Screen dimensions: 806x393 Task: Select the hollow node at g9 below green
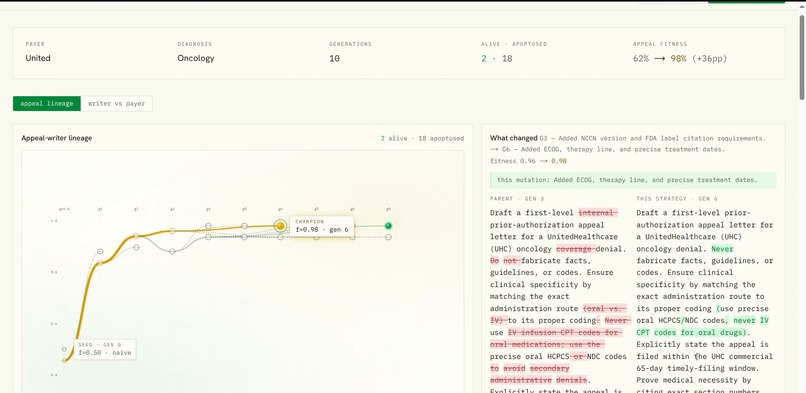pos(388,237)
